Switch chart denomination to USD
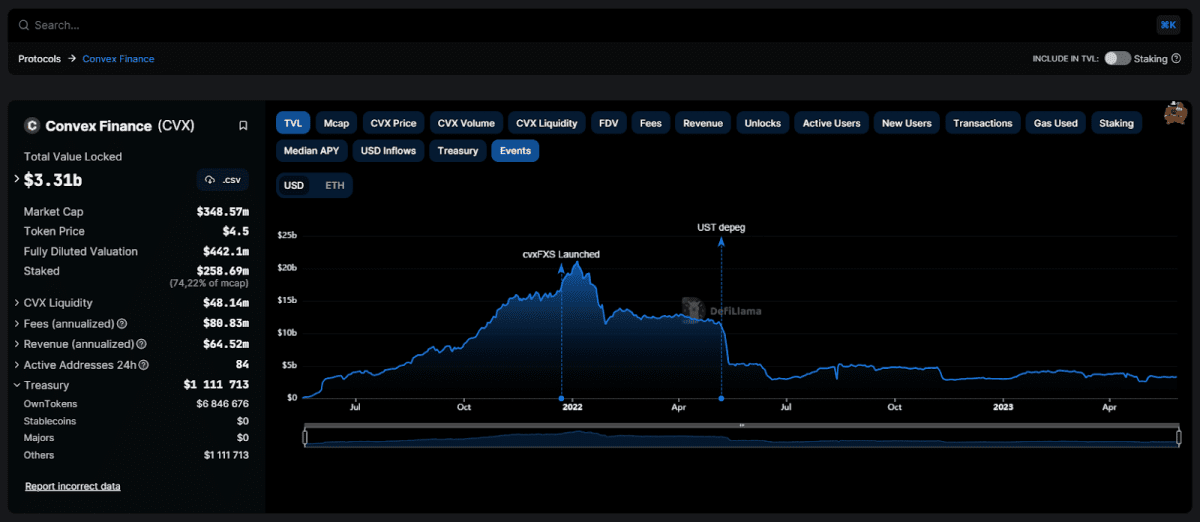1200x522 pixels. coord(294,186)
